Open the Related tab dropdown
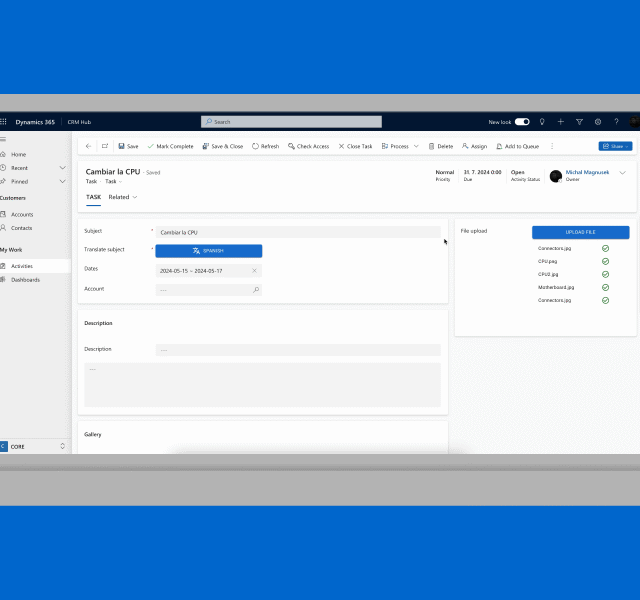Image resolution: width=640 pixels, height=600 pixels. coord(122,197)
